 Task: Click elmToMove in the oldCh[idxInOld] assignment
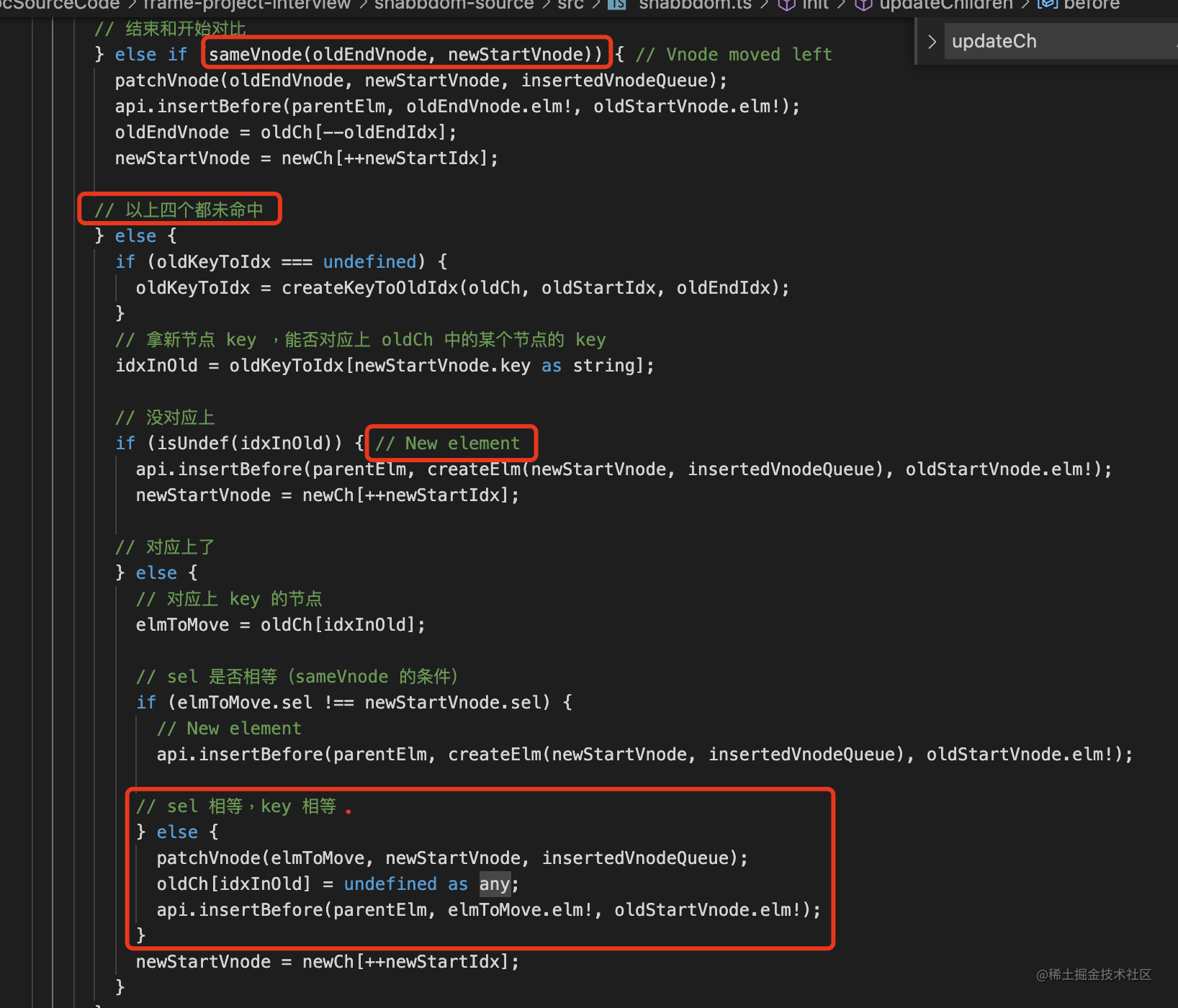(x=182, y=625)
